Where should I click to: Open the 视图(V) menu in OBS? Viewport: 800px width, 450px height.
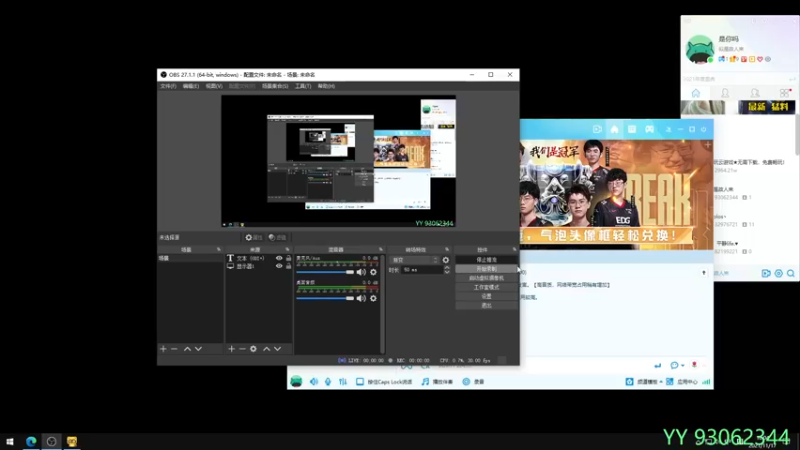point(214,86)
